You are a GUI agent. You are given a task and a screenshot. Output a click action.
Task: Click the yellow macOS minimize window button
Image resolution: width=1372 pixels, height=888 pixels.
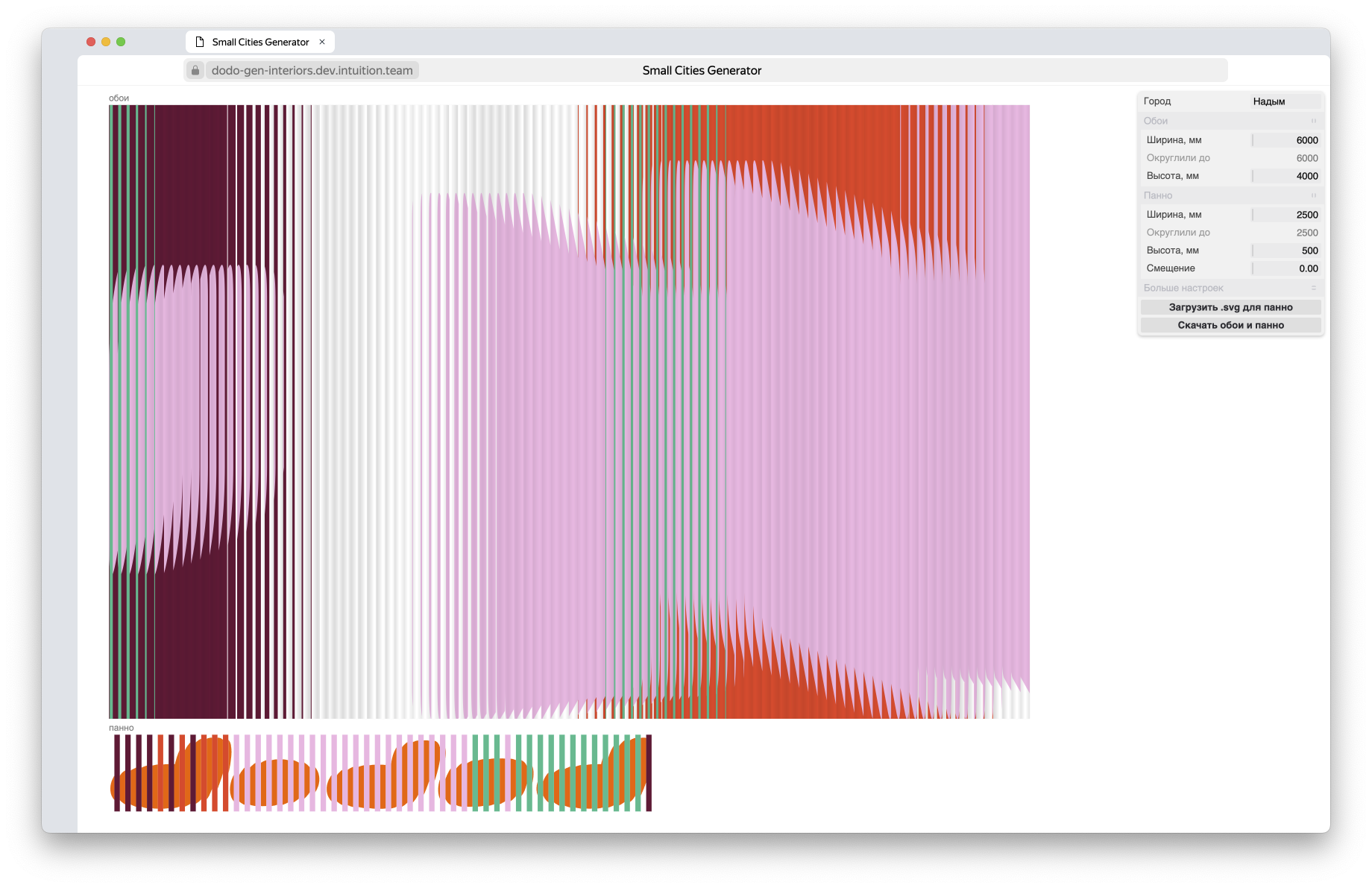click(x=106, y=42)
